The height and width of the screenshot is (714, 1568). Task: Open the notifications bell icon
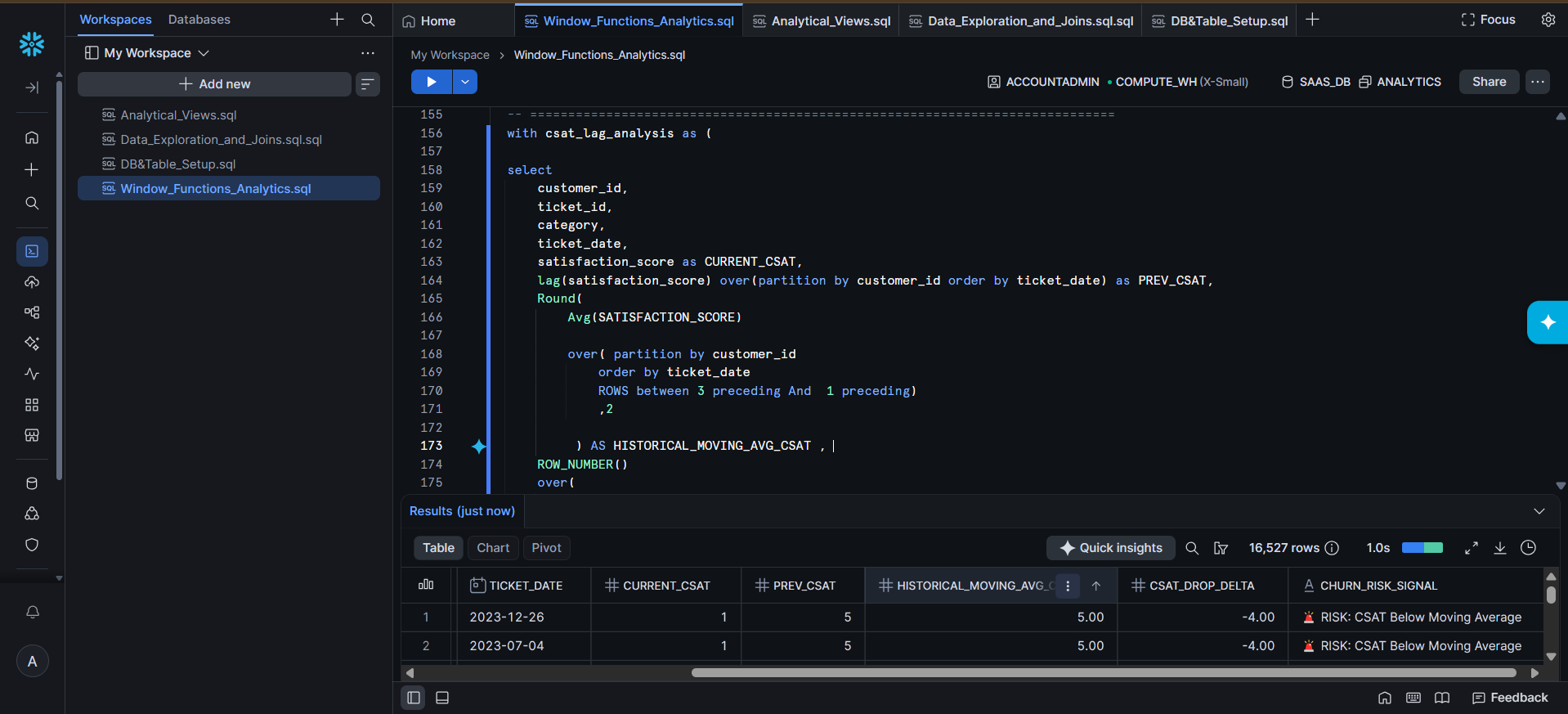33,612
